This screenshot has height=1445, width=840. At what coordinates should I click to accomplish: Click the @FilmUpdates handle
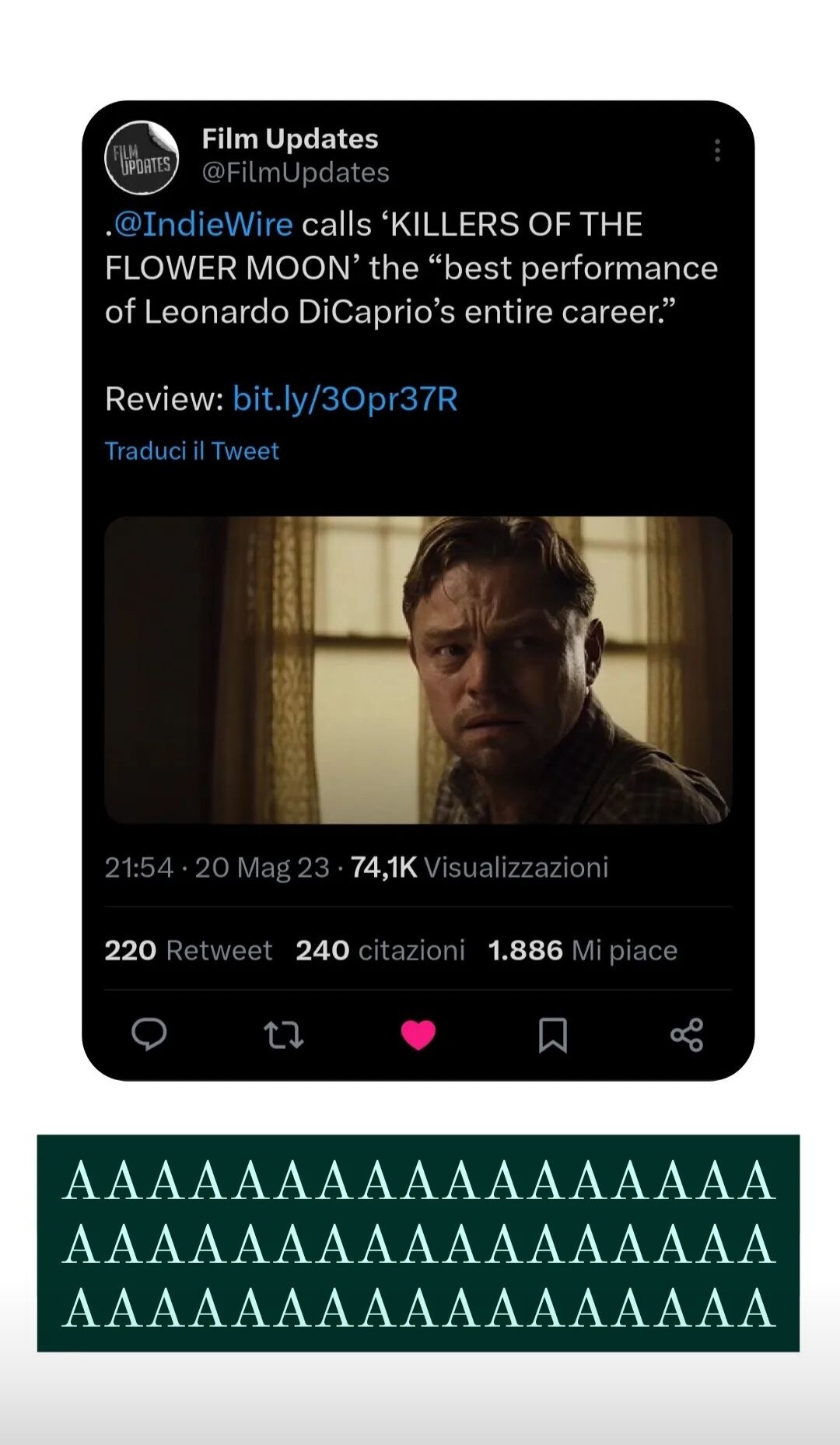tap(296, 173)
